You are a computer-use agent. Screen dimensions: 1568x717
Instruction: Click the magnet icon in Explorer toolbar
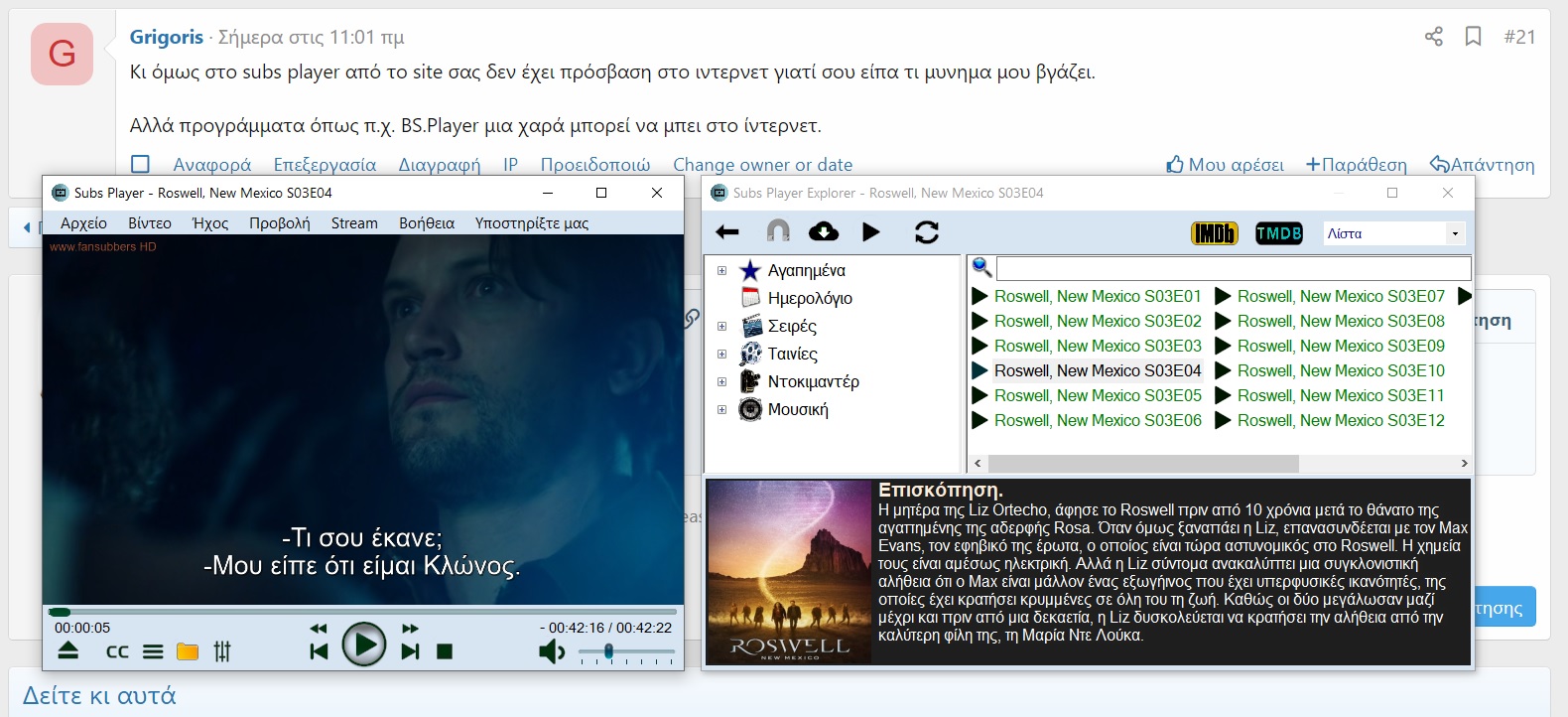778,231
